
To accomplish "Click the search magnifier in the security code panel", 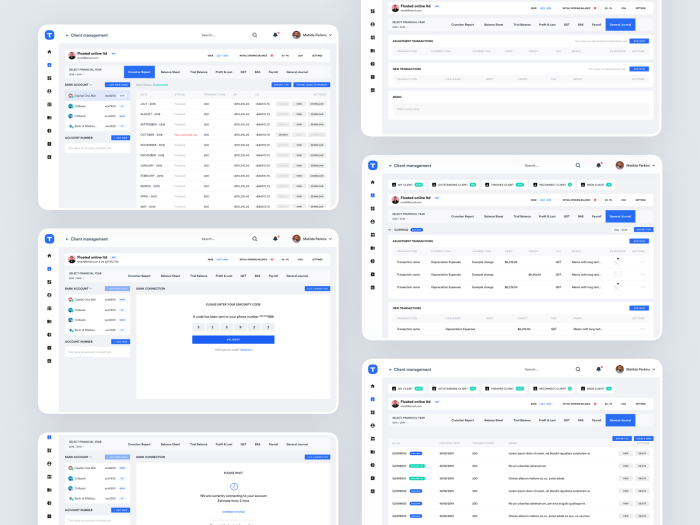I will click(254, 239).
